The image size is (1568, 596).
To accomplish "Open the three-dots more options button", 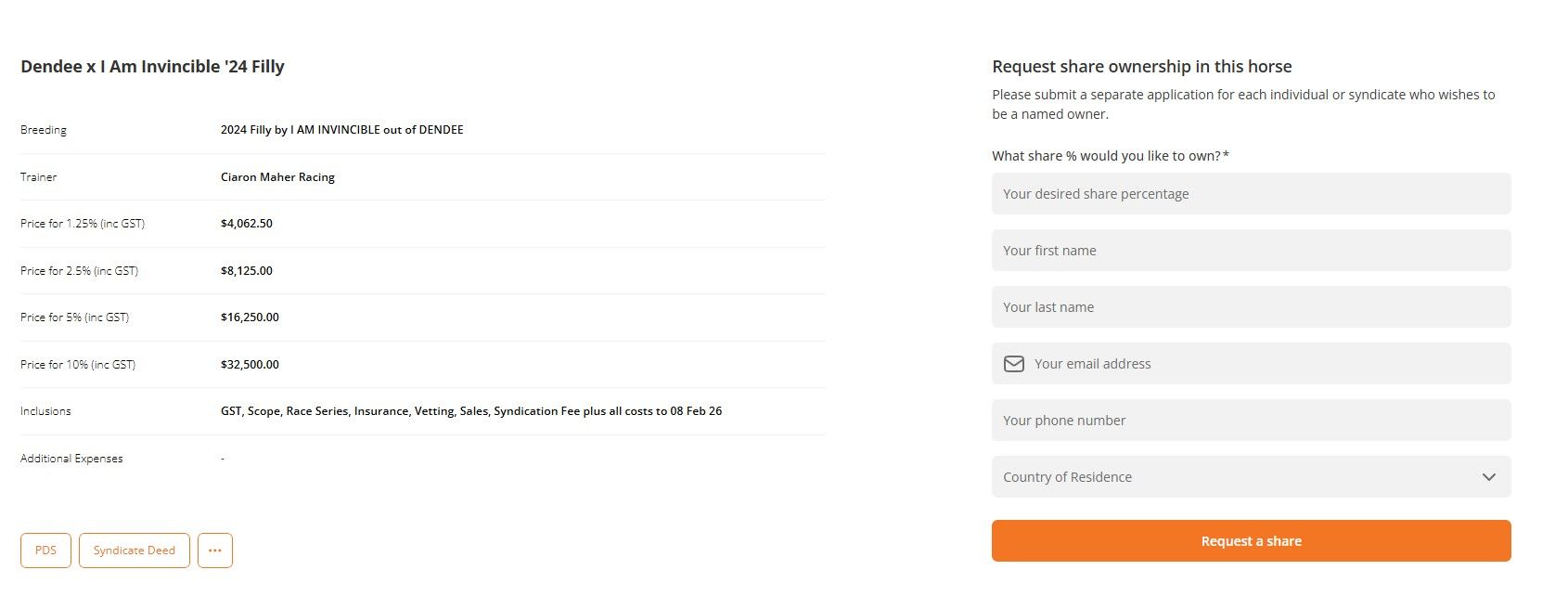I will pyautogui.click(x=215, y=551).
